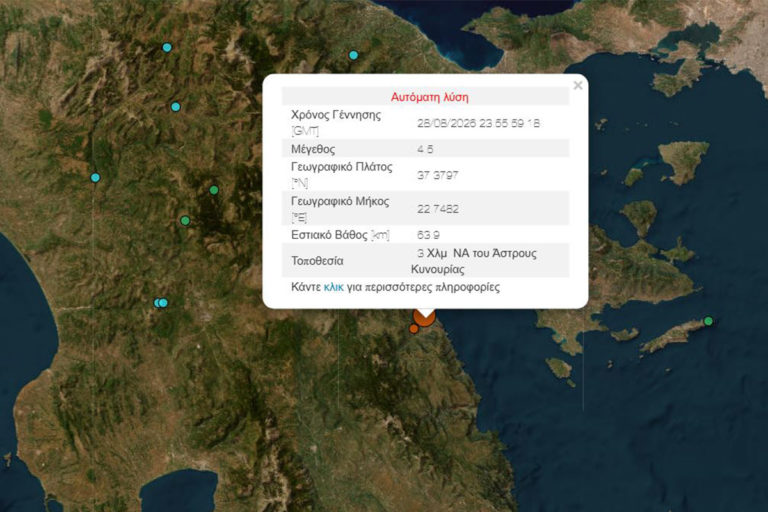Image resolution: width=768 pixels, height=512 pixels.
Task: Open the 'κλικ' link for more information
Action: 334,287
